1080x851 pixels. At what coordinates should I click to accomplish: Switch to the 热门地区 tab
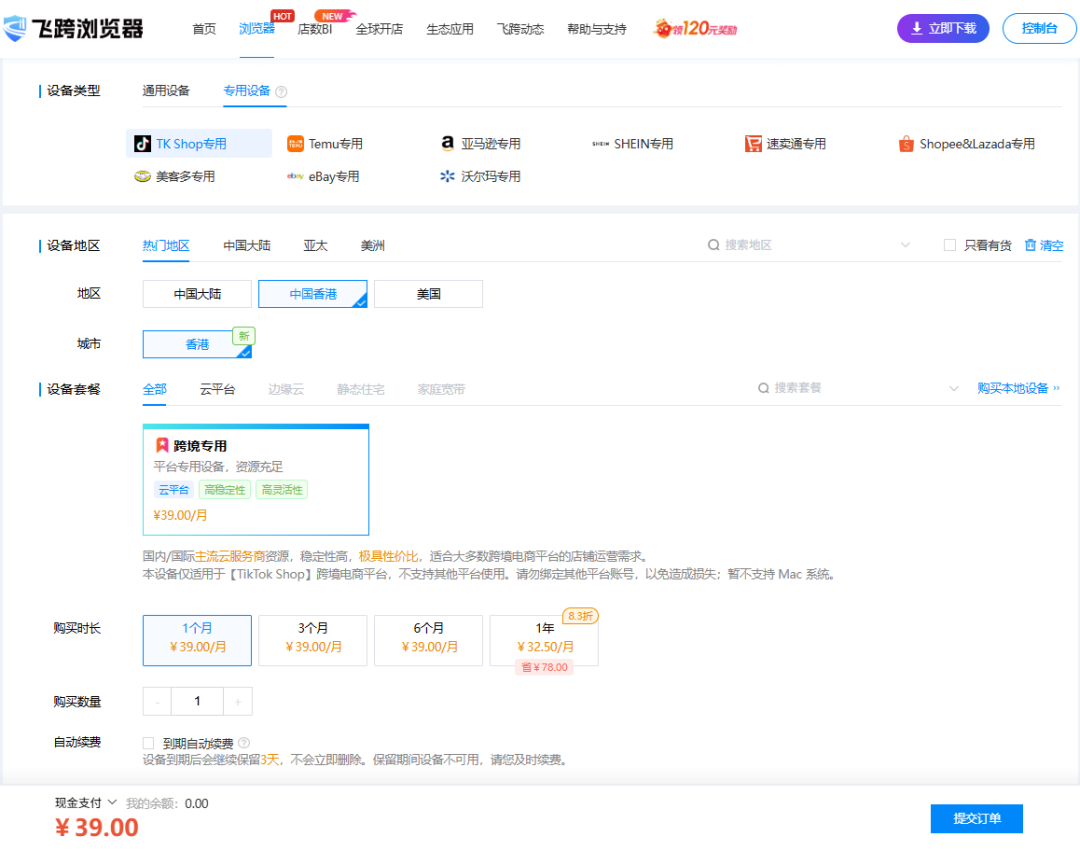pos(166,246)
